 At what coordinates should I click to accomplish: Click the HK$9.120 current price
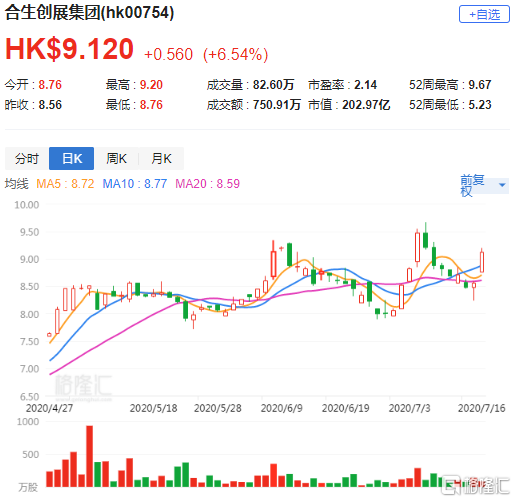(x=69, y=49)
